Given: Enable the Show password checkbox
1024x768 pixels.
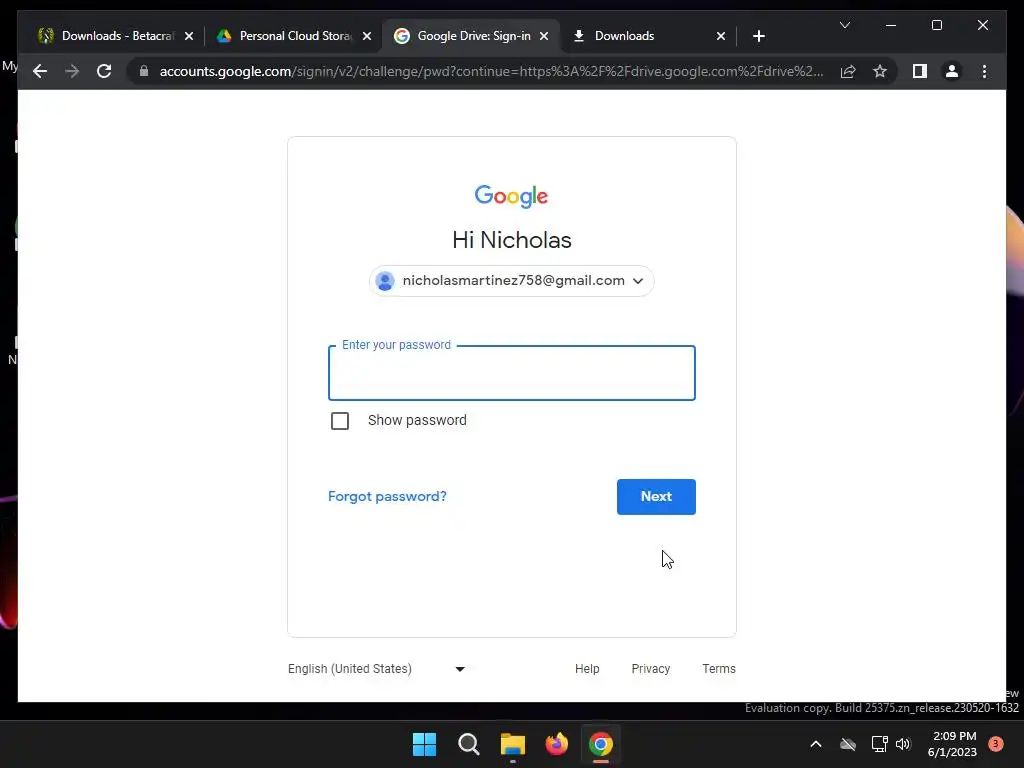Looking at the screenshot, I should pyautogui.click(x=340, y=421).
